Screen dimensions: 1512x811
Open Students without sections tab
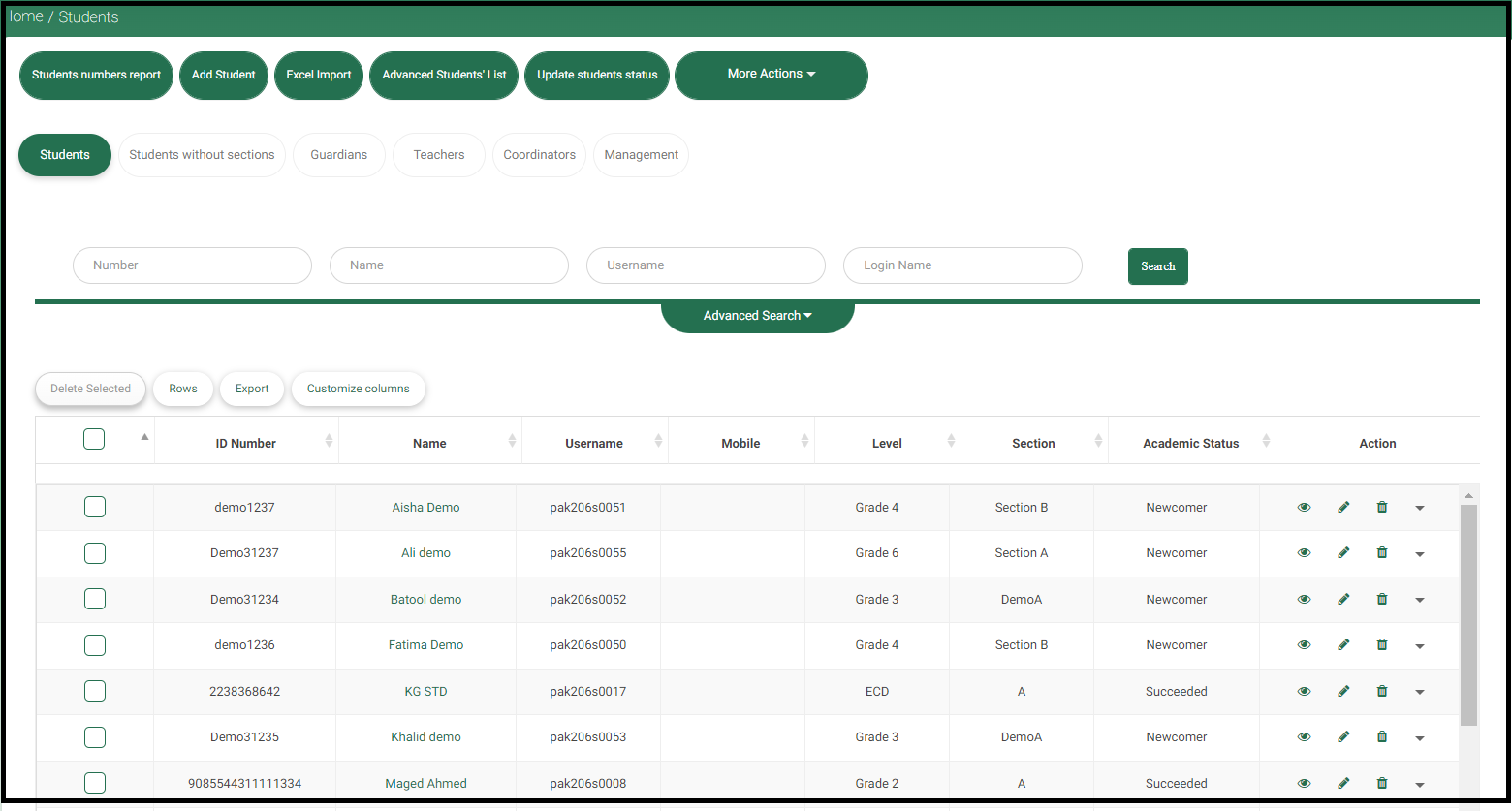[x=202, y=155]
